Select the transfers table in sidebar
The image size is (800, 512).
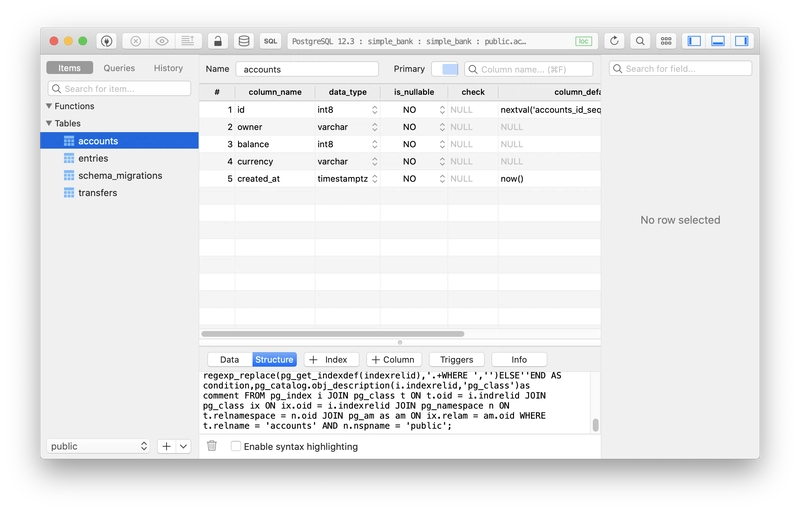tap(119, 193)
